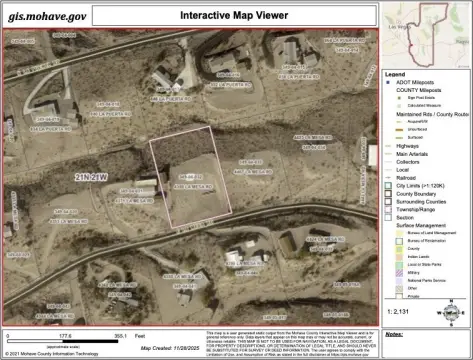Click the 440 LA PUERTA RD parcel label

click(x=110, y=114)
